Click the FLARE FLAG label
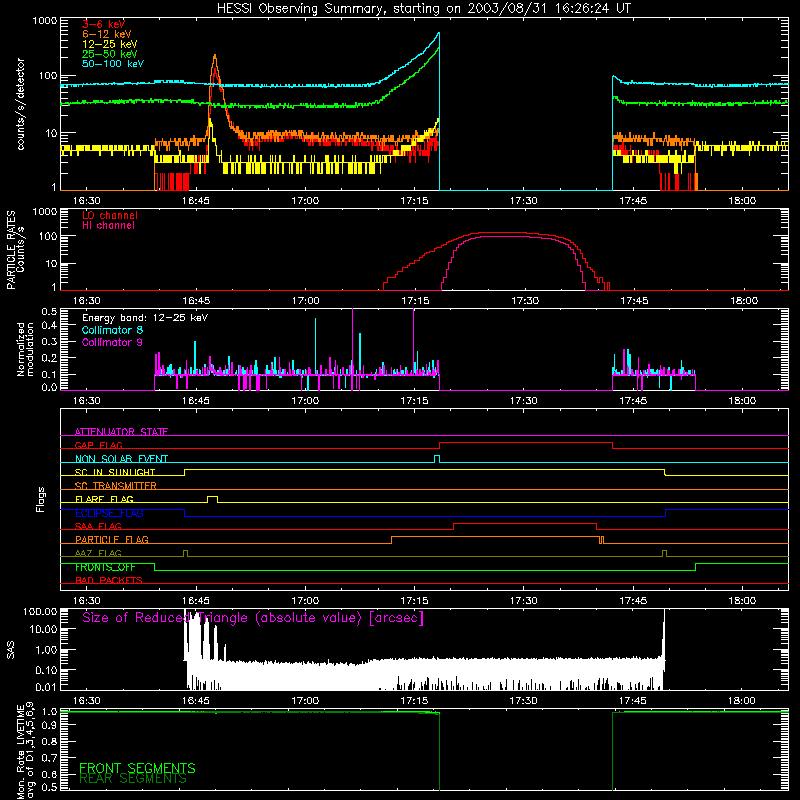 coord(104,499)
